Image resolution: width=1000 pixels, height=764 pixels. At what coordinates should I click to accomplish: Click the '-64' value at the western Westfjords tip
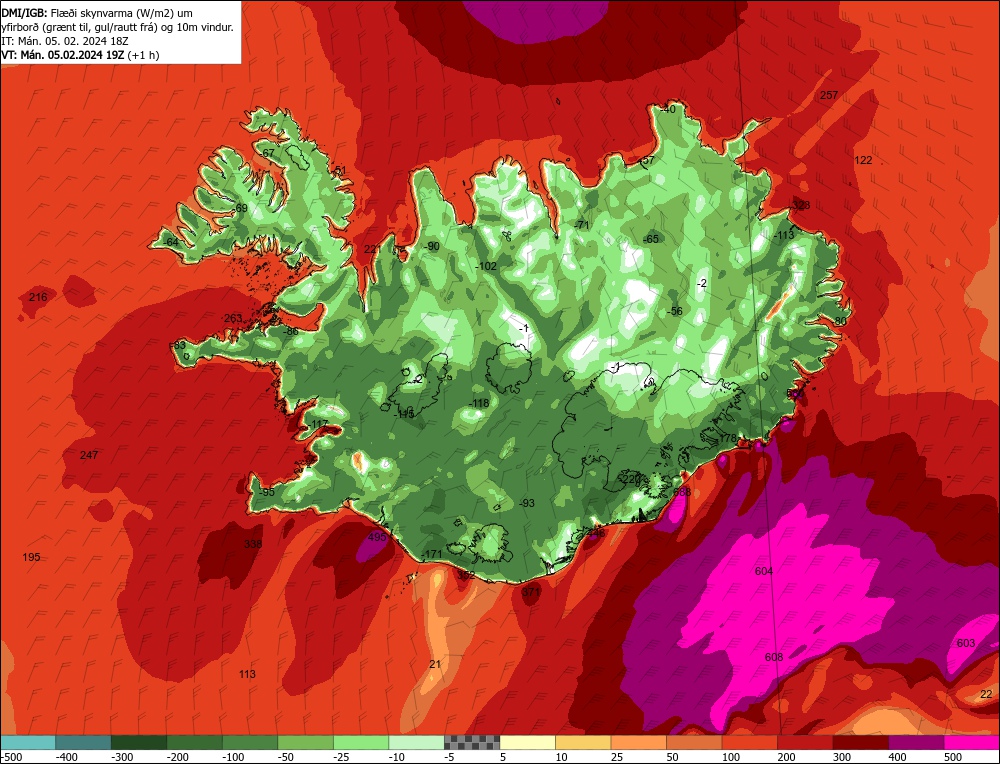pyautogui.click(x=171, y=242)
